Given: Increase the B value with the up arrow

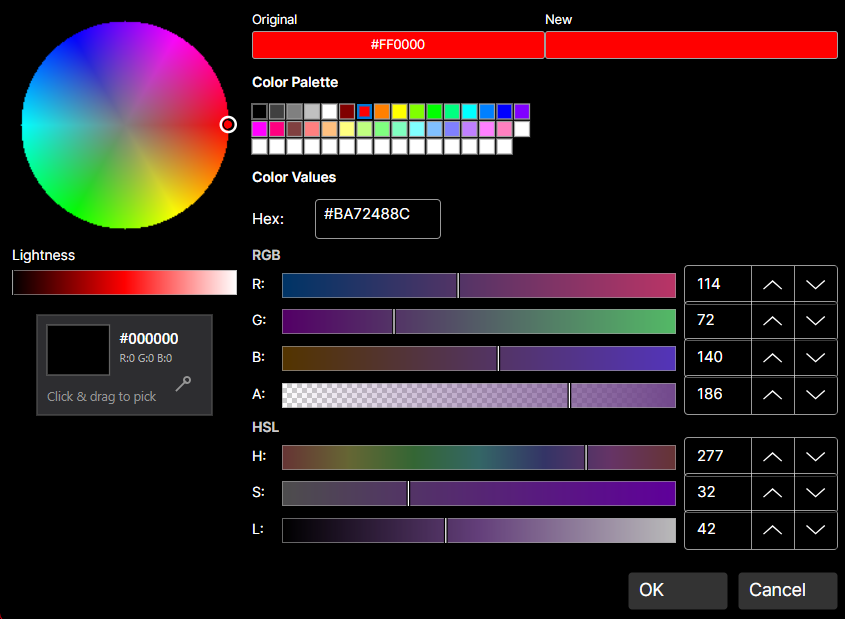Looking at the screenshot, I should click(772, 357).
